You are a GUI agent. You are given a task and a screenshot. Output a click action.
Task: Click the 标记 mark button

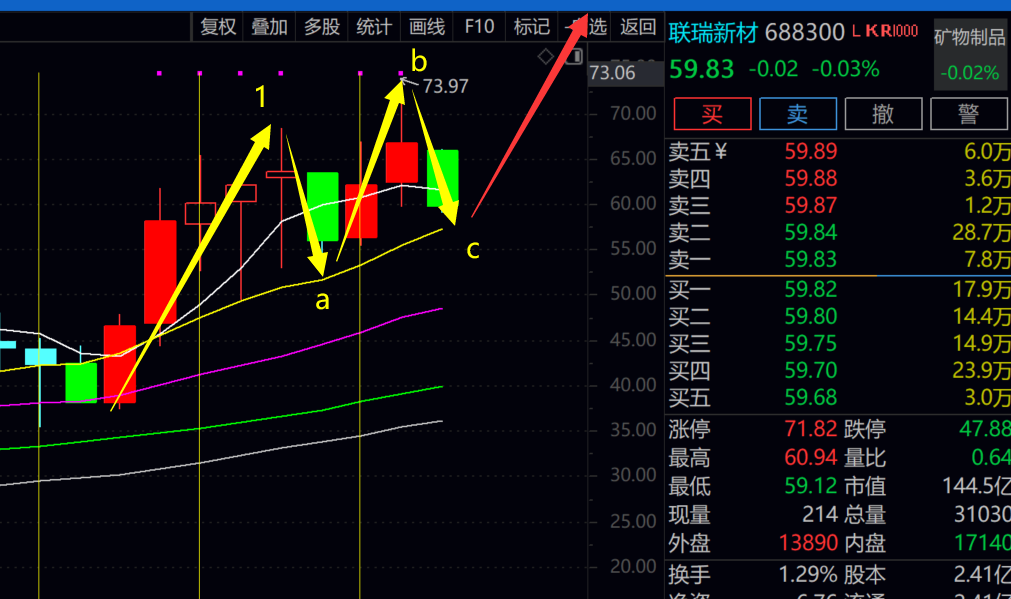(x=531, y=27)
